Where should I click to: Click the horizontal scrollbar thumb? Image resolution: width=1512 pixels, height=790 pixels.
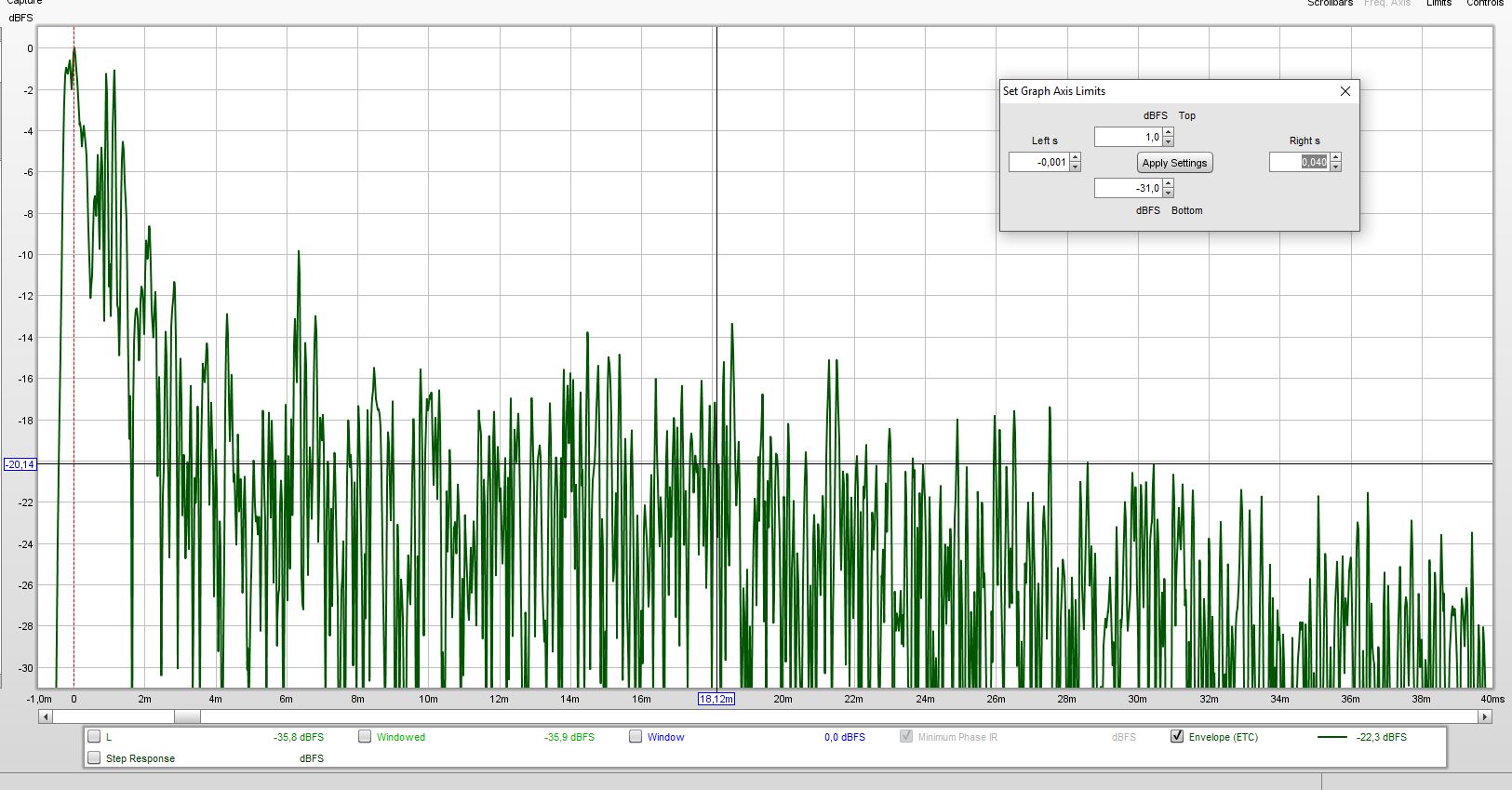[187, 716]
